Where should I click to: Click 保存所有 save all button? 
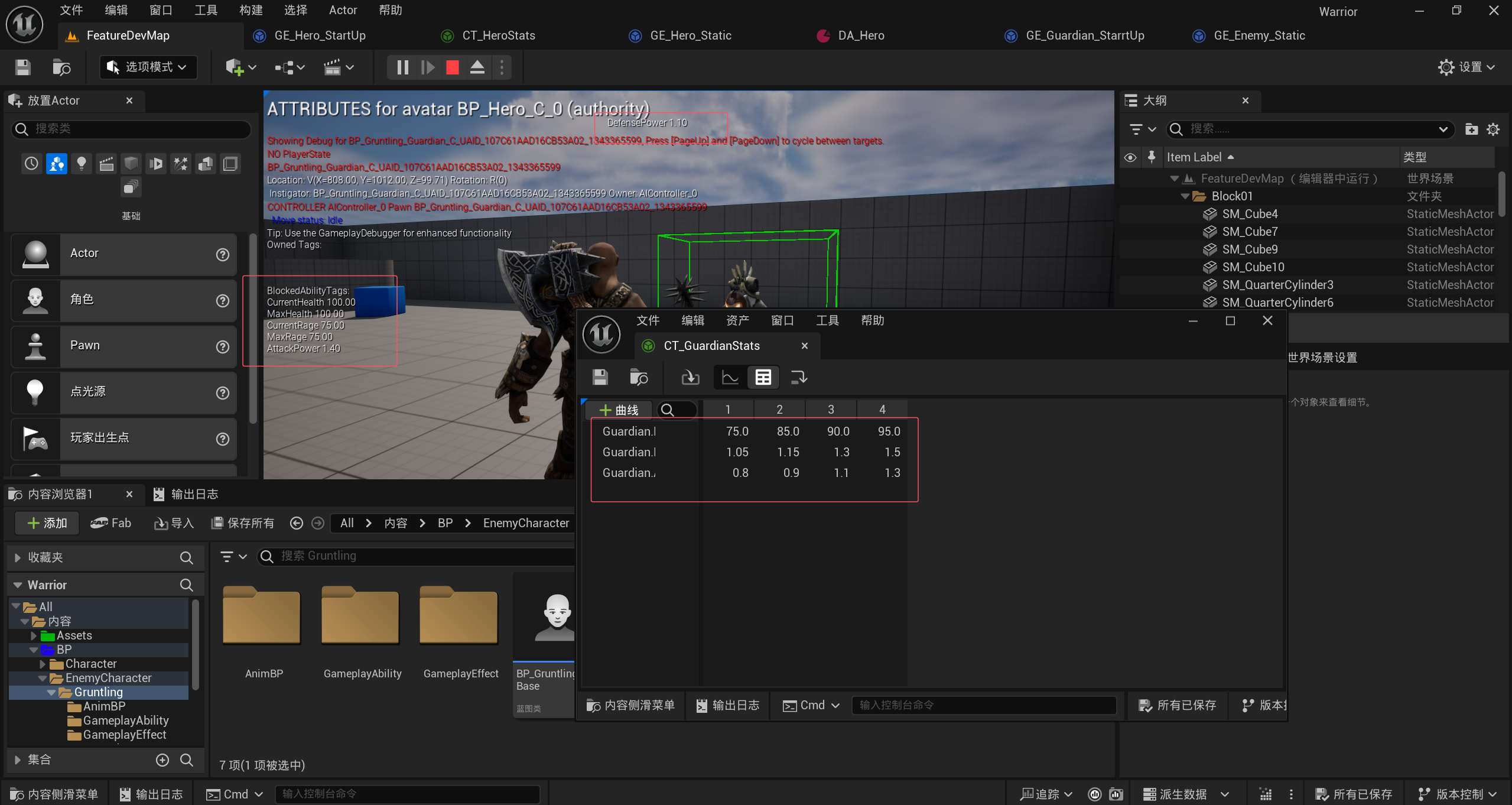point(243,524)
